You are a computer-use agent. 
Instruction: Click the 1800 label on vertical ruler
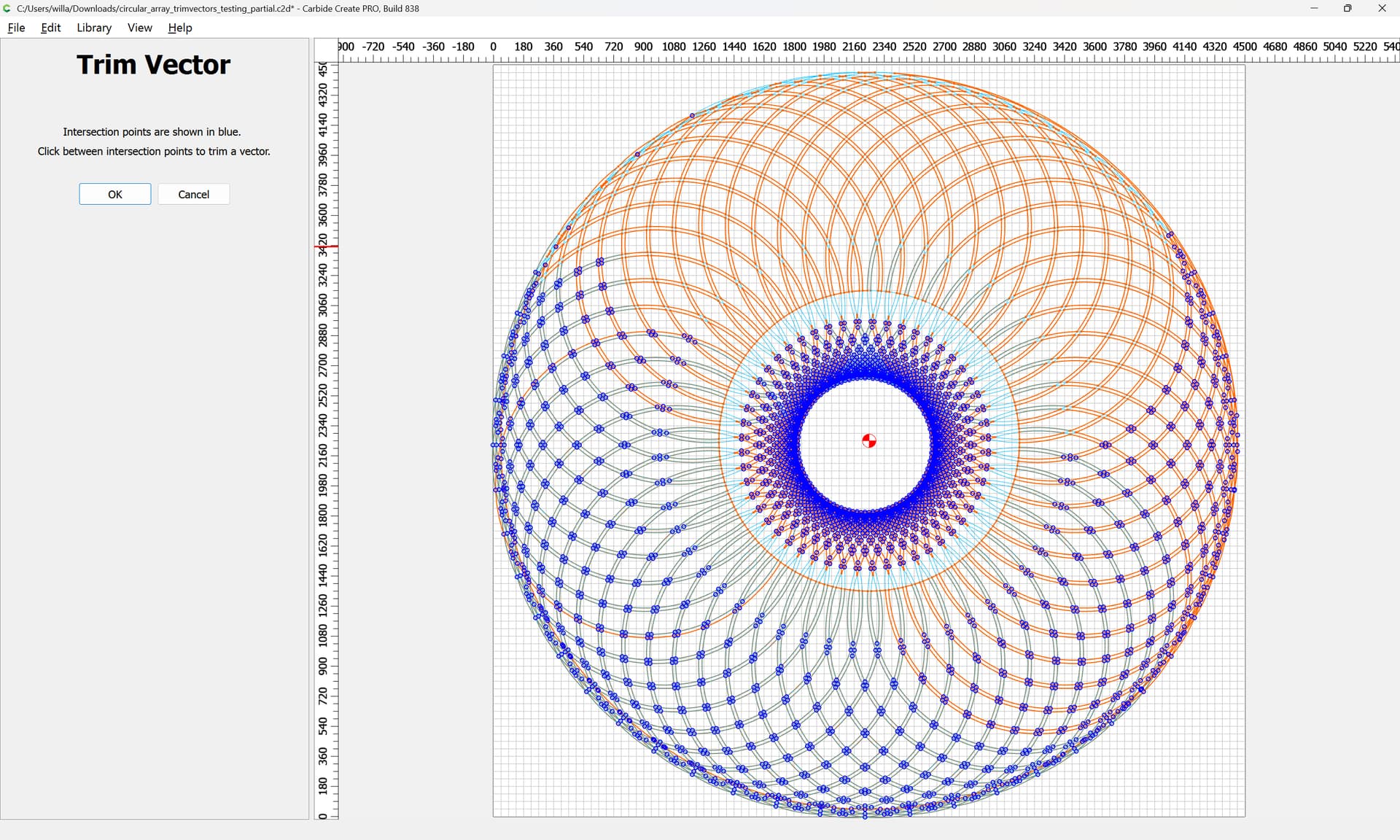coord(323,516)
